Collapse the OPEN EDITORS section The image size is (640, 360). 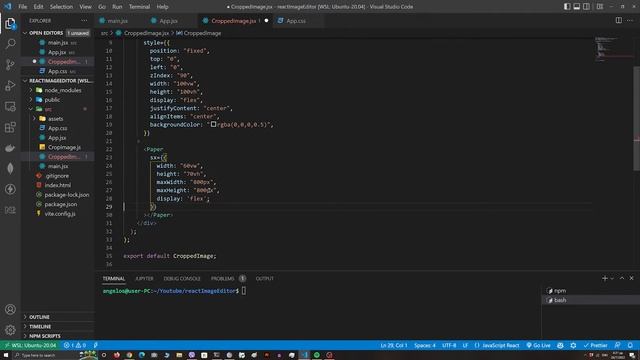pyautogui.click(x=46, y=33)
